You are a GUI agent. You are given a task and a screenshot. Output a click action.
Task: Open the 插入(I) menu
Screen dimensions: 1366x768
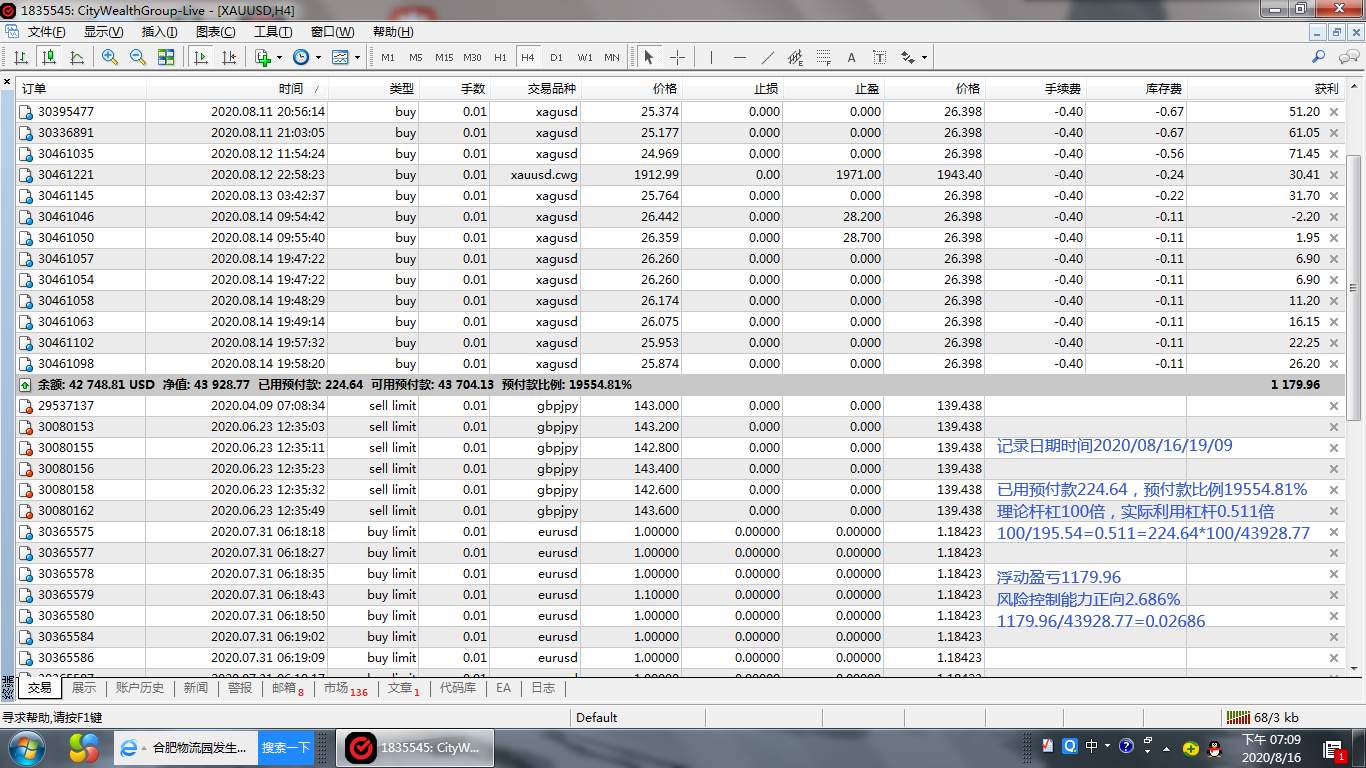160,32
